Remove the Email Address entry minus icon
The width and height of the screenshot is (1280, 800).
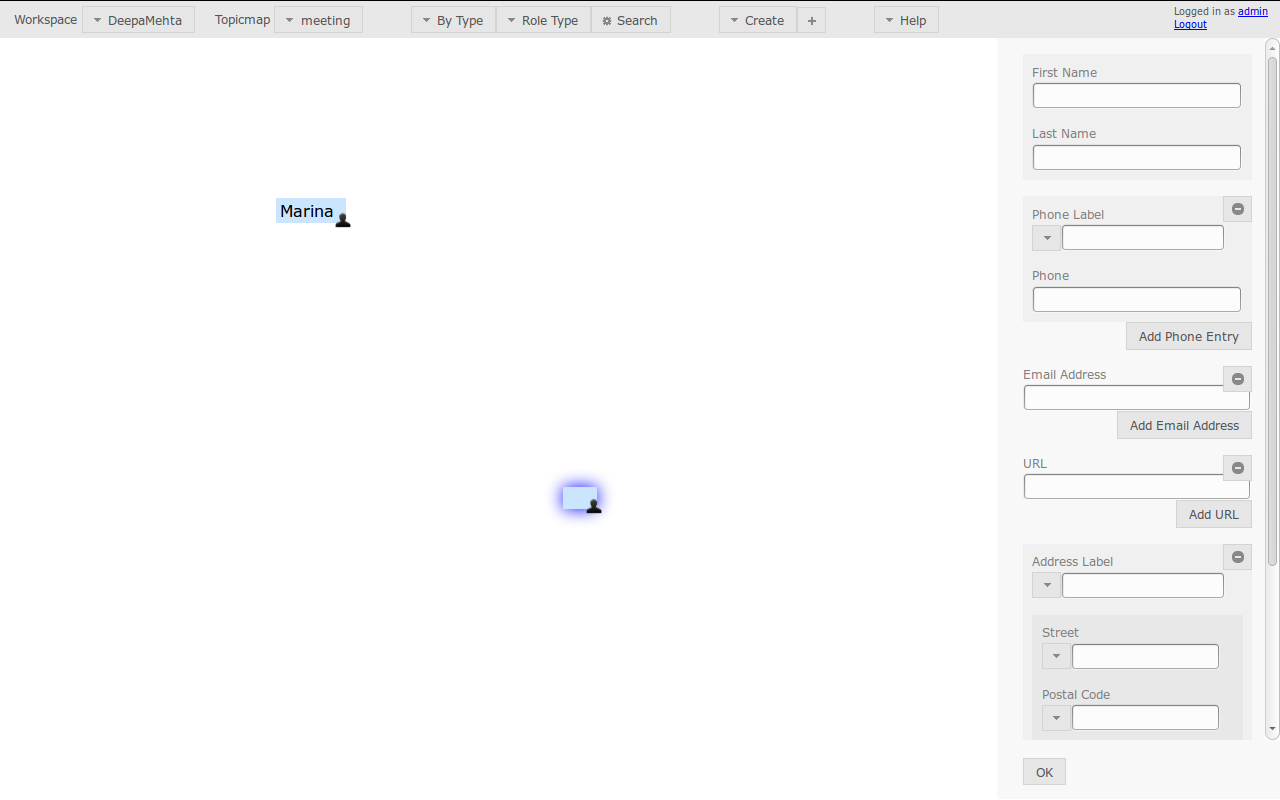click(1238, 379)
